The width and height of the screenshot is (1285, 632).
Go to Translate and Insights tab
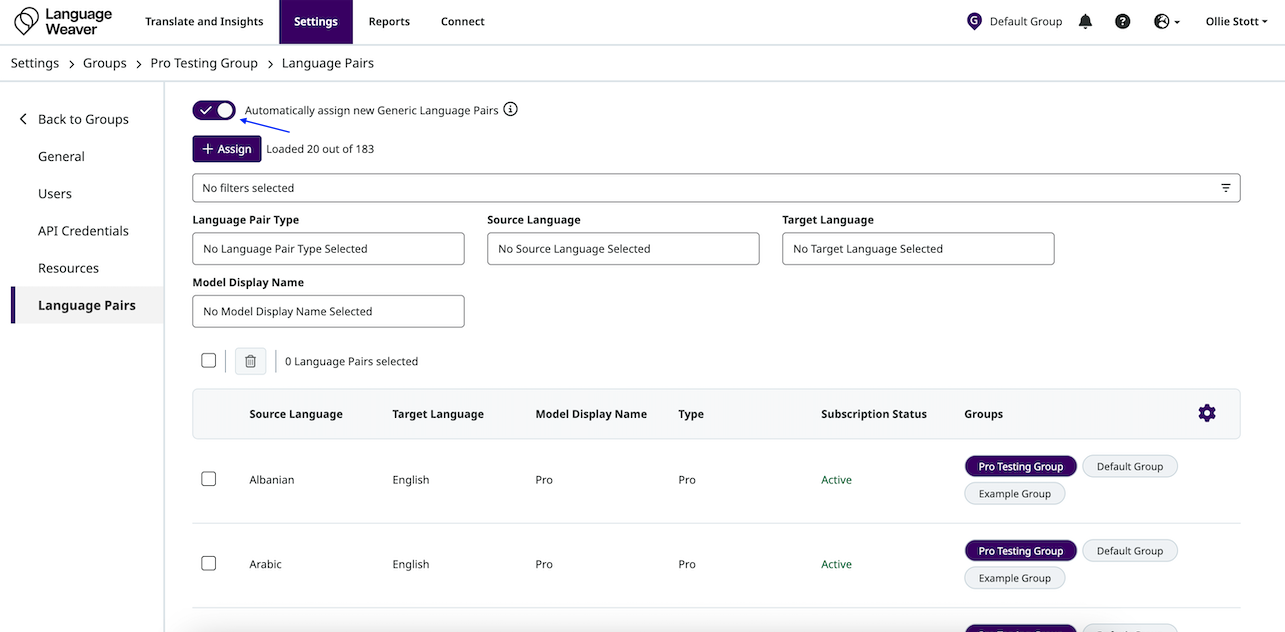[204, 21]
